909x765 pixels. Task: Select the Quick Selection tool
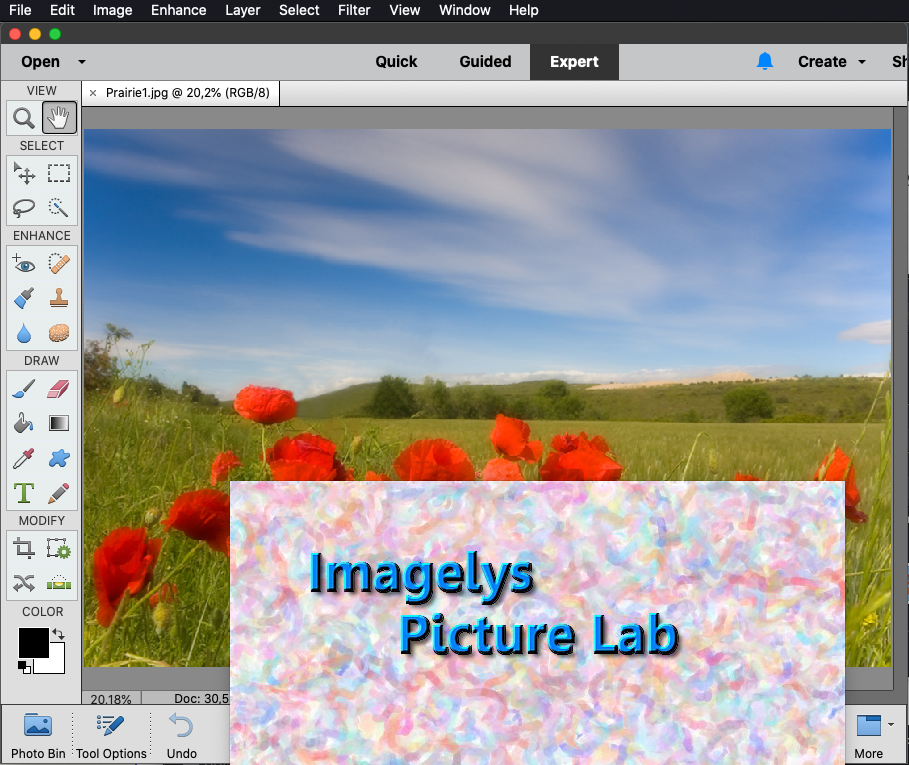click(x=59, y=207)
